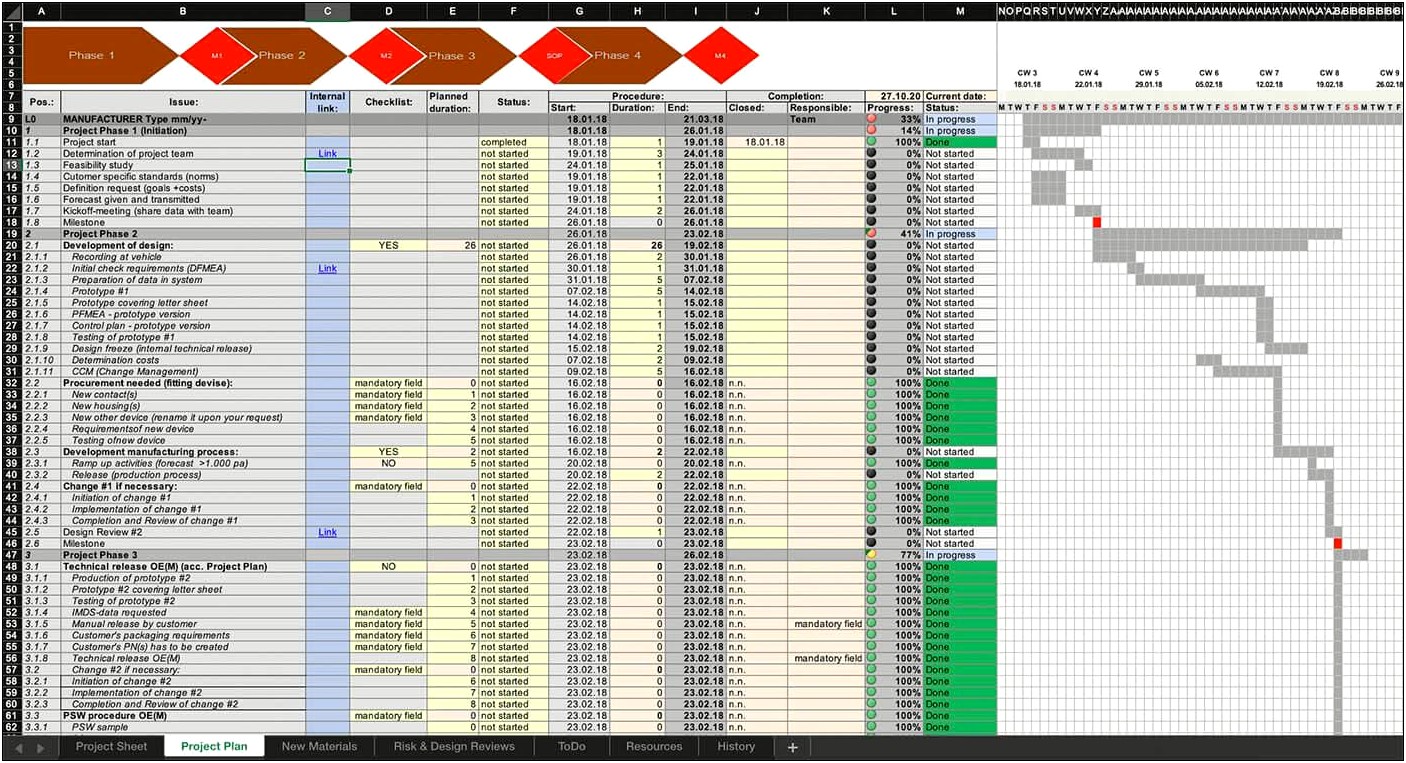Select the 'Customer's packaging requirements' cell
The width and height of the screenshot is (1406, 763).
(183, 635)
